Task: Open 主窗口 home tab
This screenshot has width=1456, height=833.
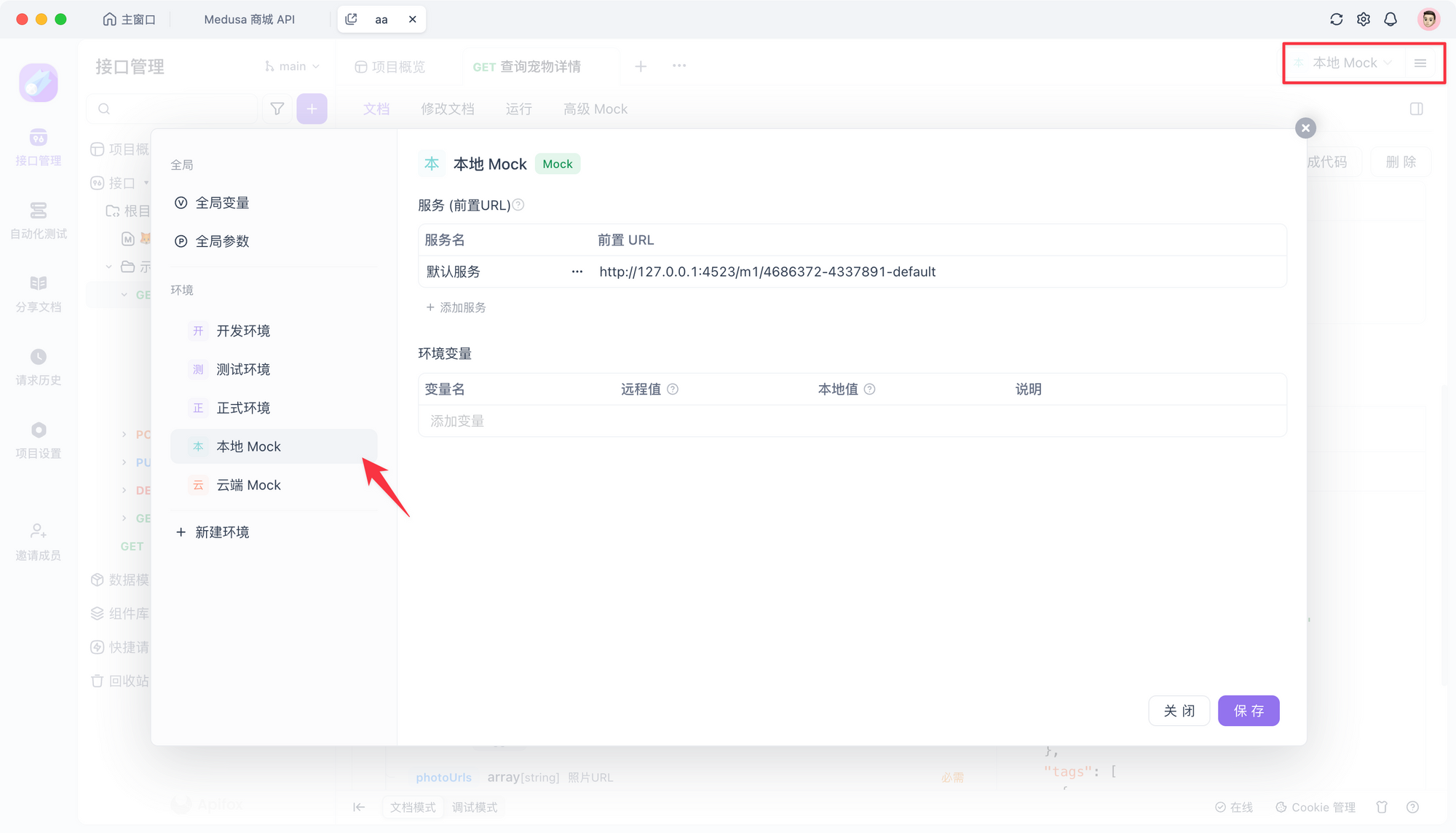Action: [130, 20]
